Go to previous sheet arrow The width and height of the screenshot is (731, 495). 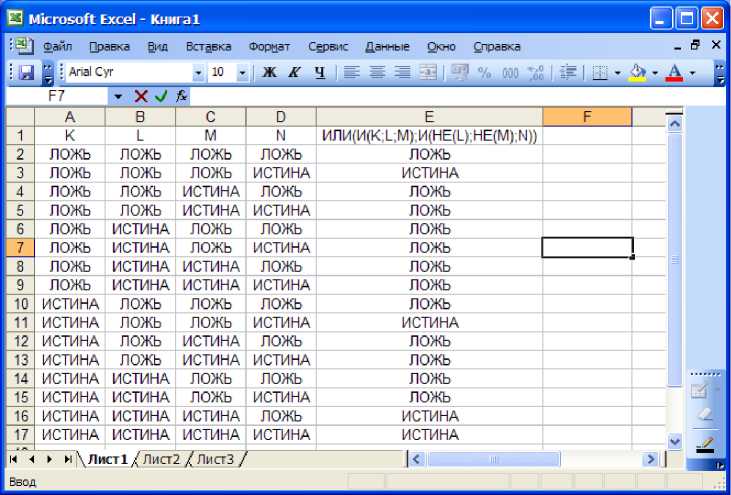pos(31,460)
